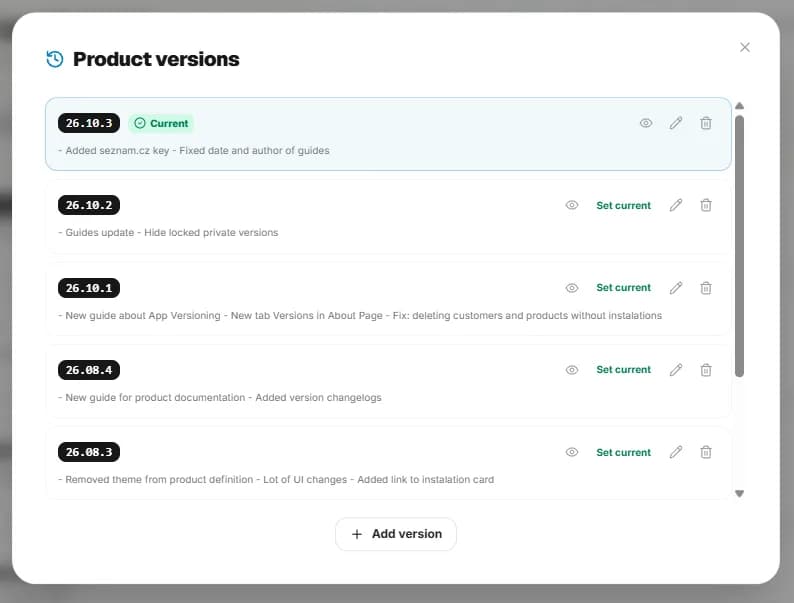Select the 26.10.1 version tag
The height and width of the screenshot is (603, 794).
[x=89, y=288]
